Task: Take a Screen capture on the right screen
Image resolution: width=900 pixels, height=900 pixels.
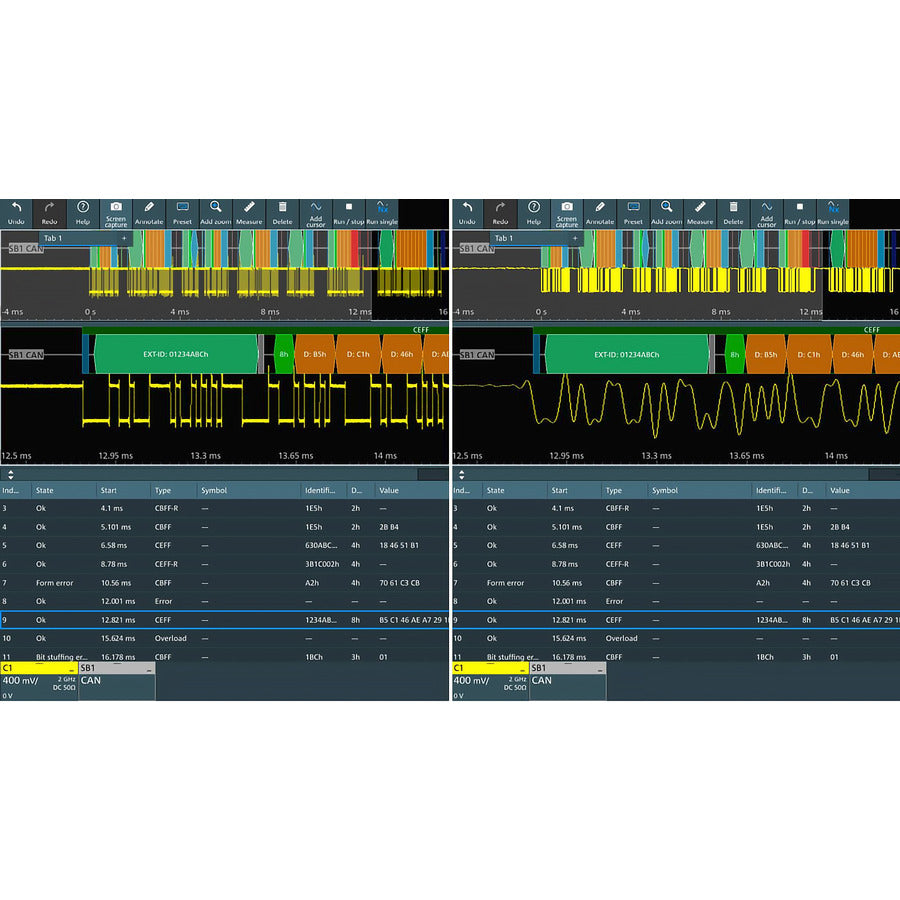Action: [x=567, y=214]
